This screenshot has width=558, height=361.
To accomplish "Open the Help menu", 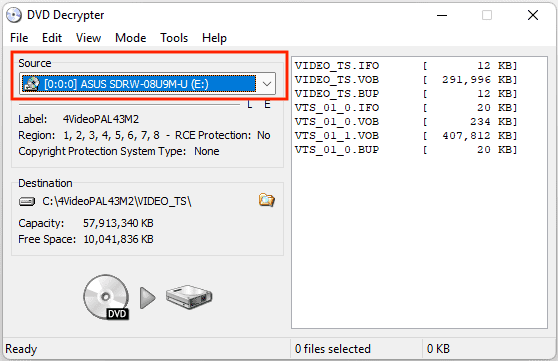I will click(214, 38).
